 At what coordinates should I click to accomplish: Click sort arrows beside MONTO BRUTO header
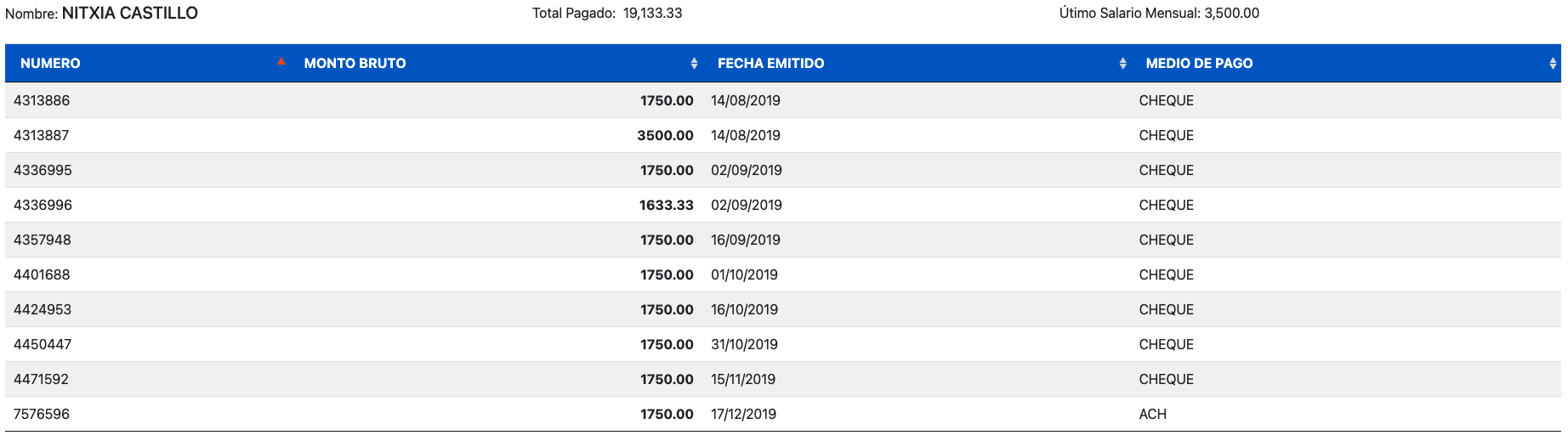coord(694,64)
